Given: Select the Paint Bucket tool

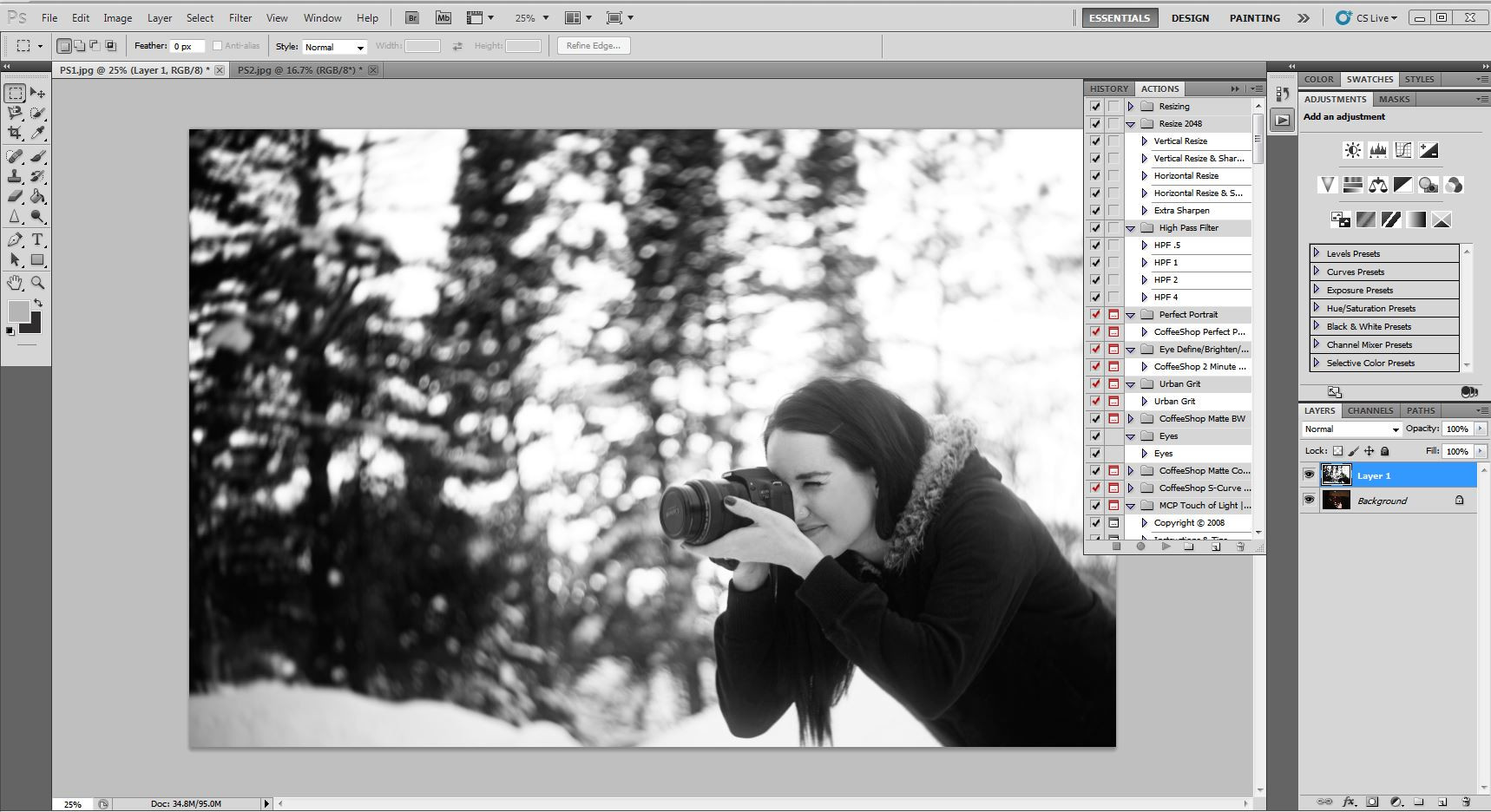Looking at the screenshot, I should pyautogui.click(x=37, y=196).
